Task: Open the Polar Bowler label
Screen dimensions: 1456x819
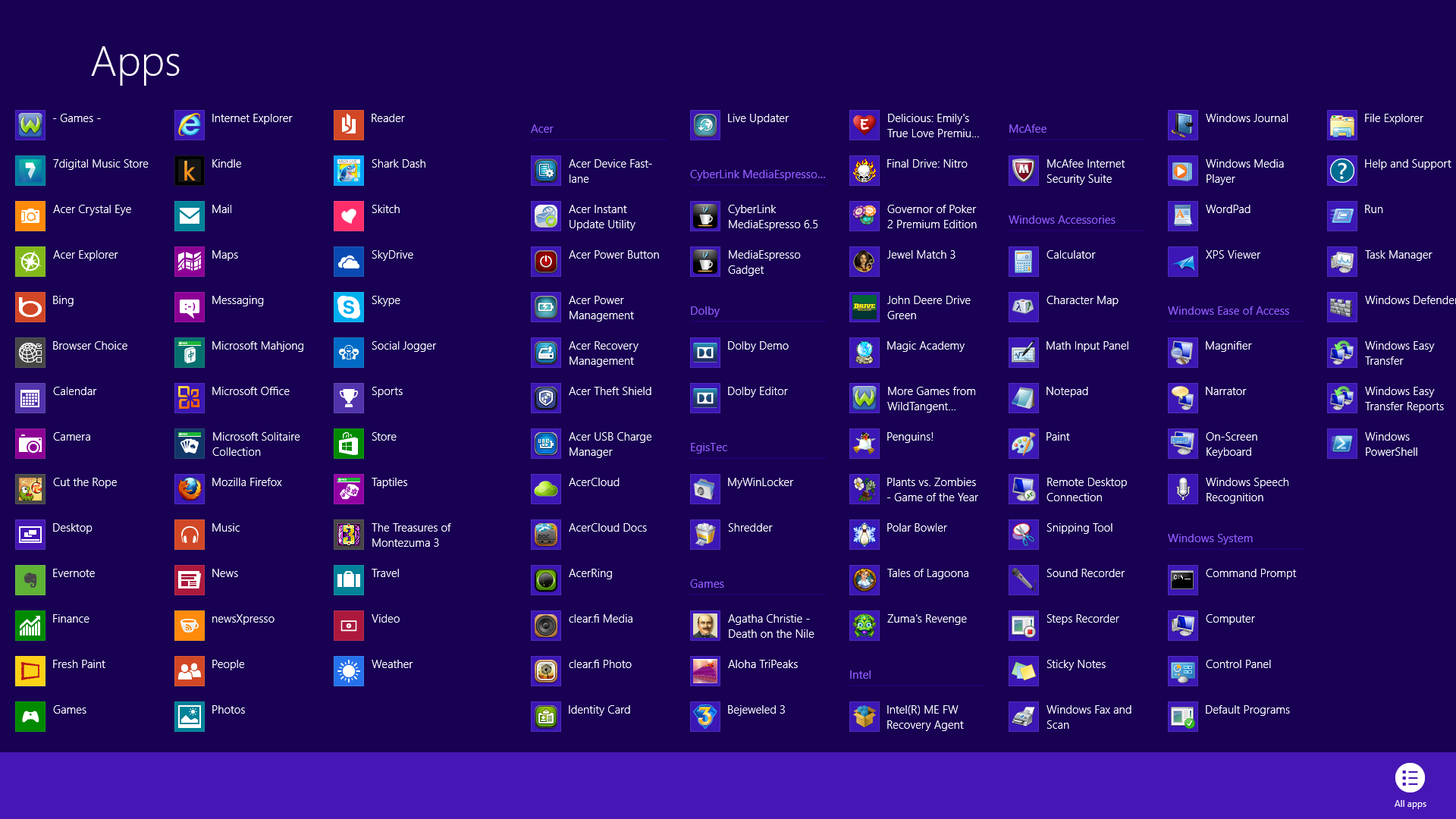Action: tap(917, 528)
